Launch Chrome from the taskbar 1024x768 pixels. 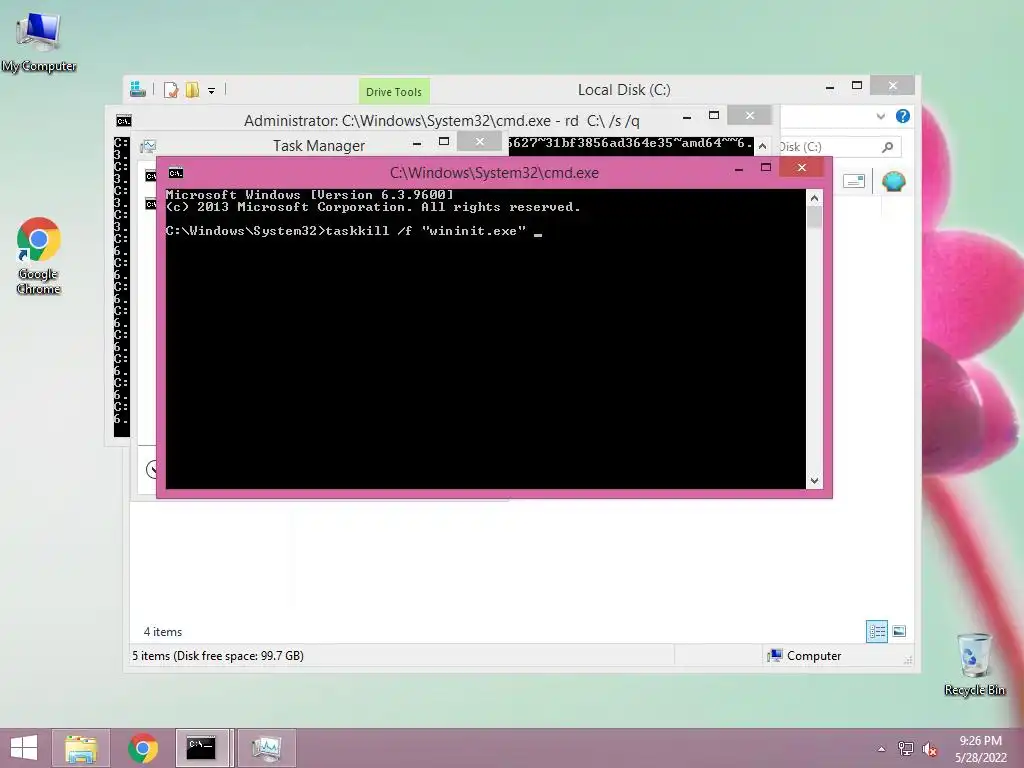143,748
